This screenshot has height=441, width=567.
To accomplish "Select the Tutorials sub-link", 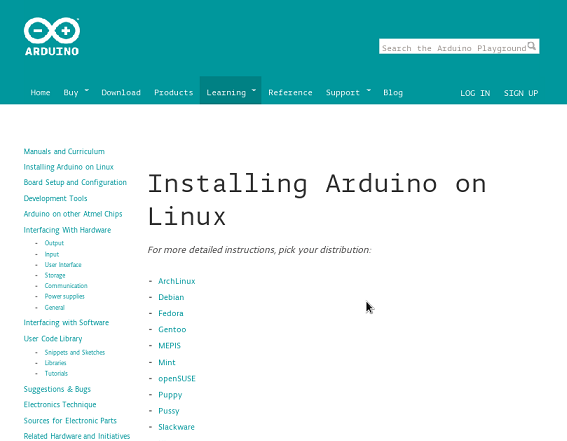I will (56, 373).
